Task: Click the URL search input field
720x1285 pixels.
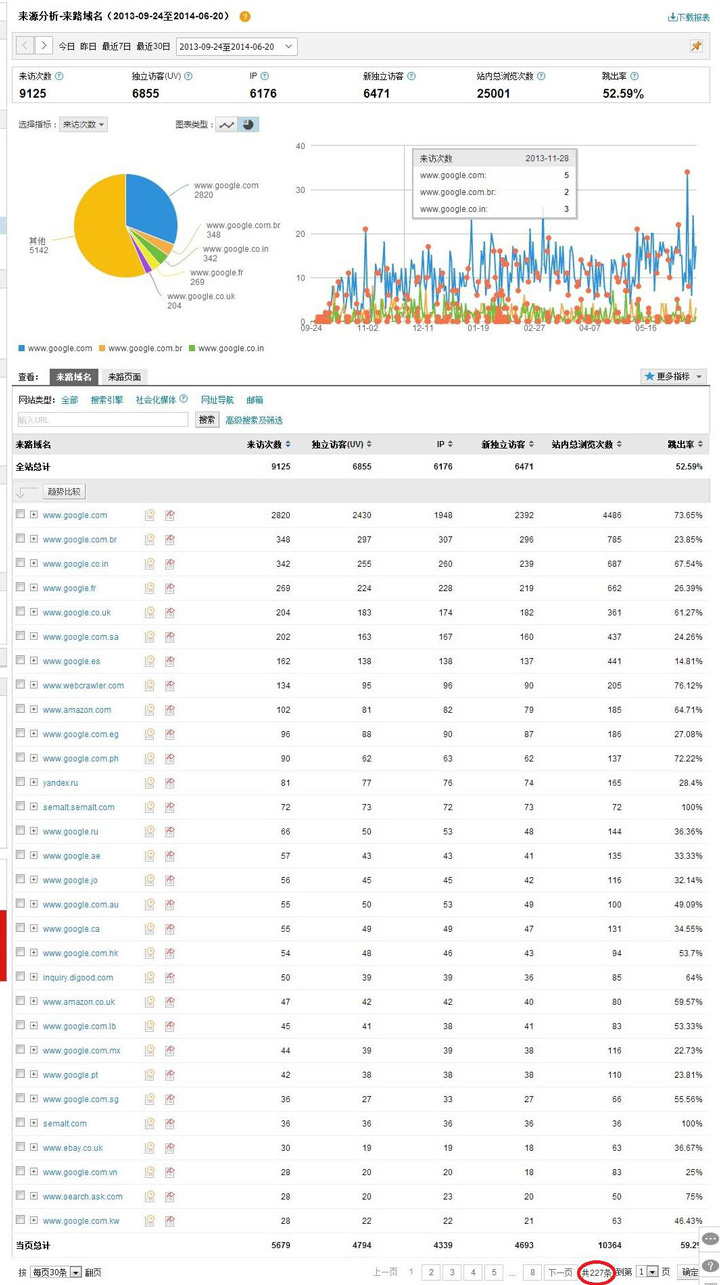Action: point(103,420)
